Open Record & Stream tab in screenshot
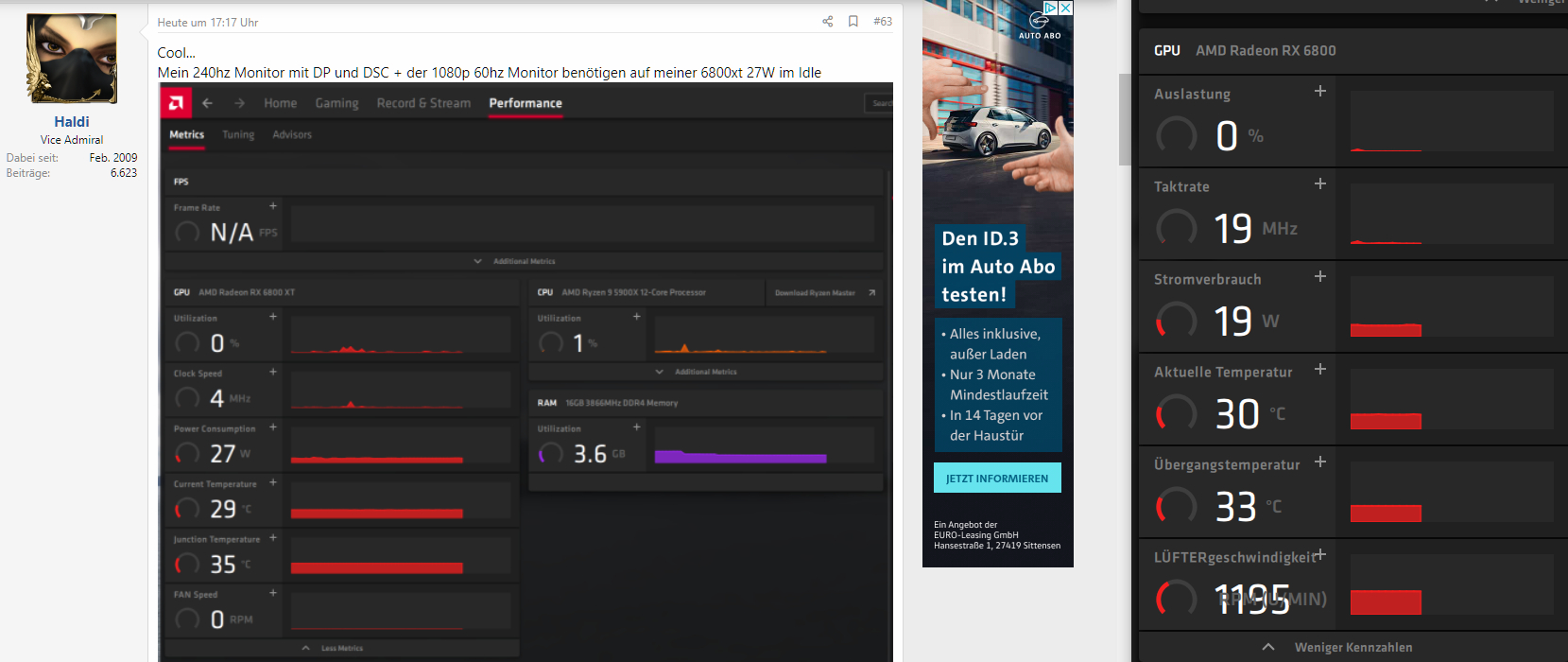This screenshot has width=1568, height=662. (423, 103)
